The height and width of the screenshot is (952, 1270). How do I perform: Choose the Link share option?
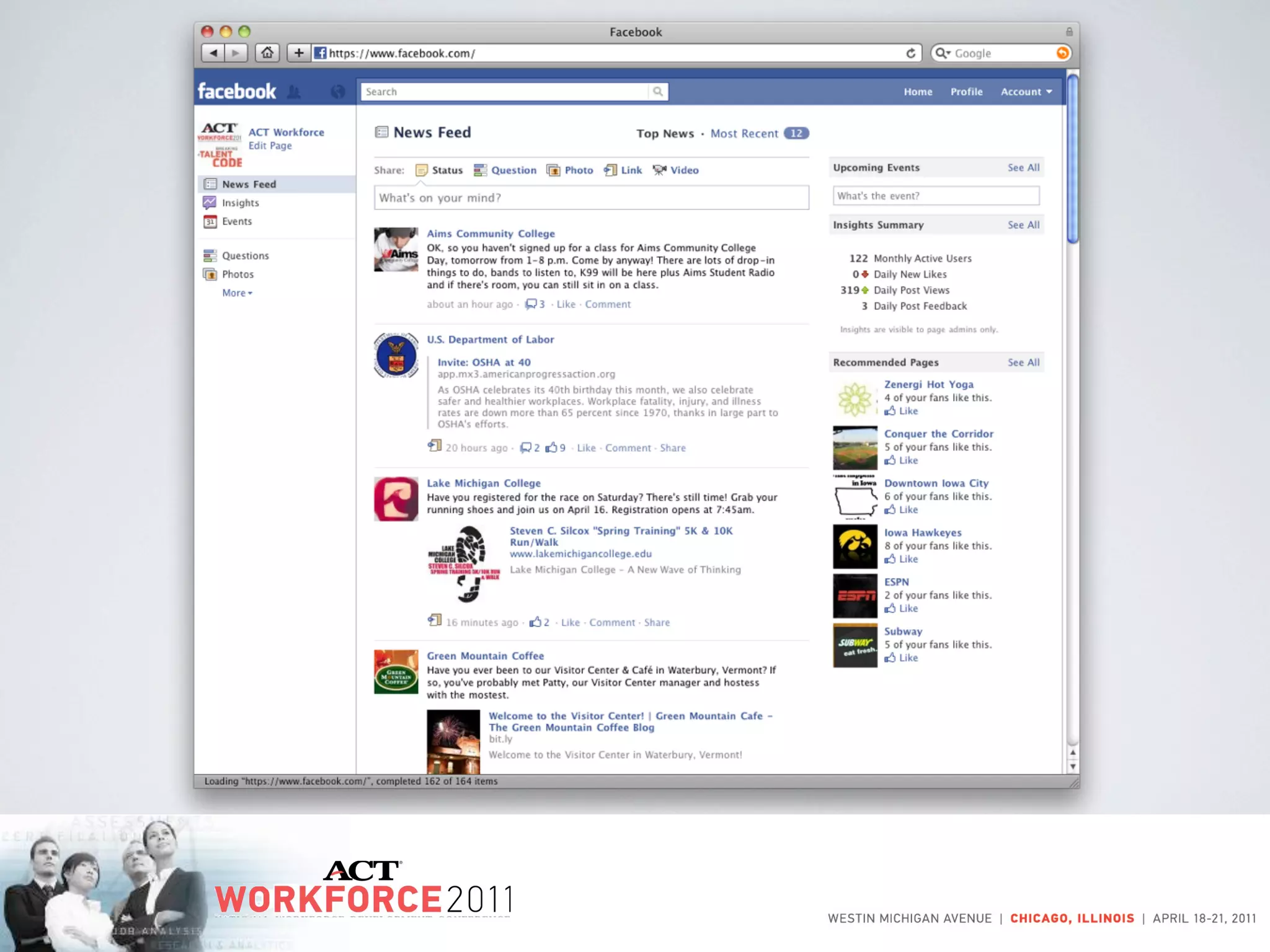tap(623, 170)
